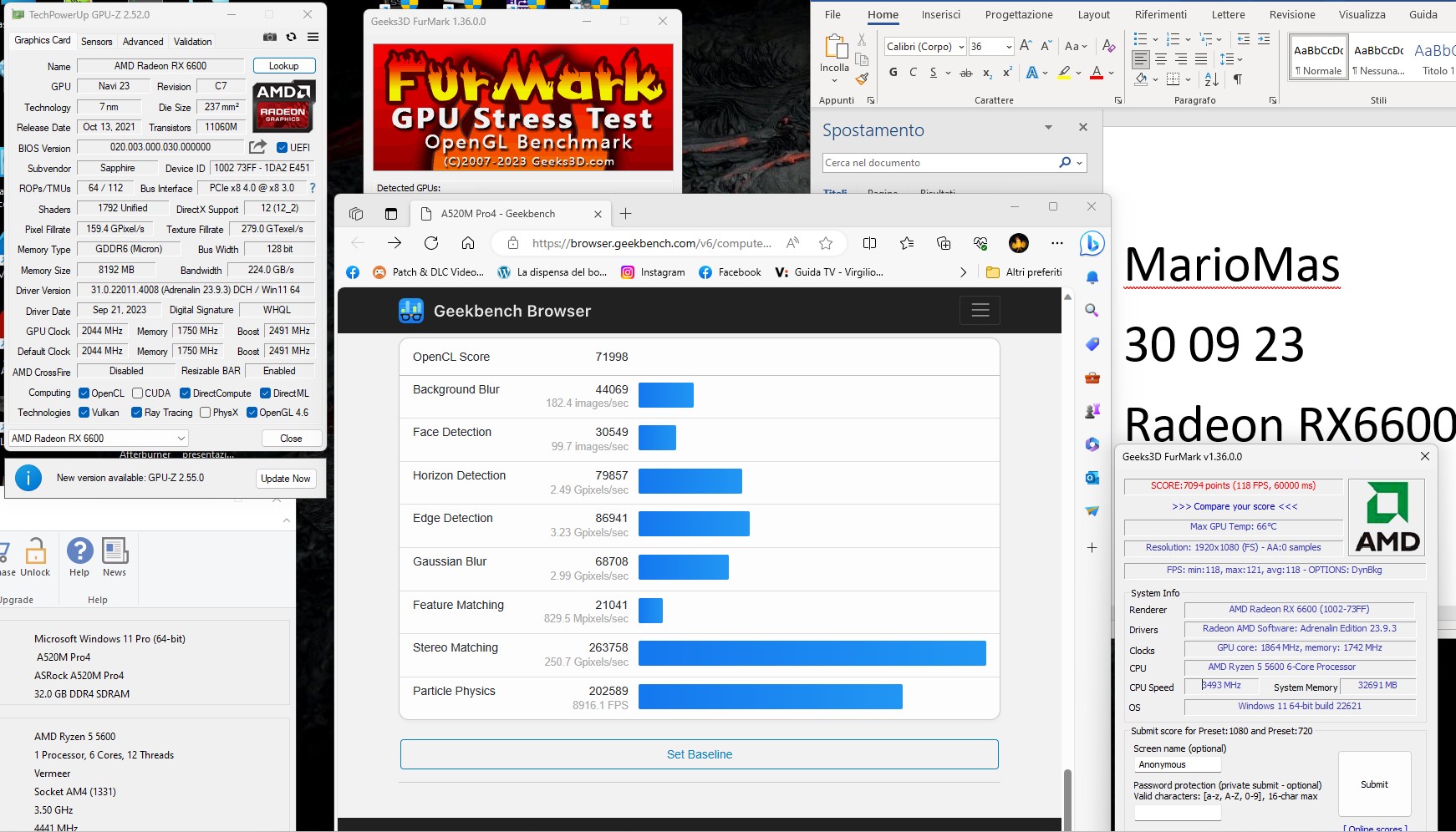Expand Word search options dropdown
The height and width of the screenshot is (832, 1456).
[x=1079, y=163]
